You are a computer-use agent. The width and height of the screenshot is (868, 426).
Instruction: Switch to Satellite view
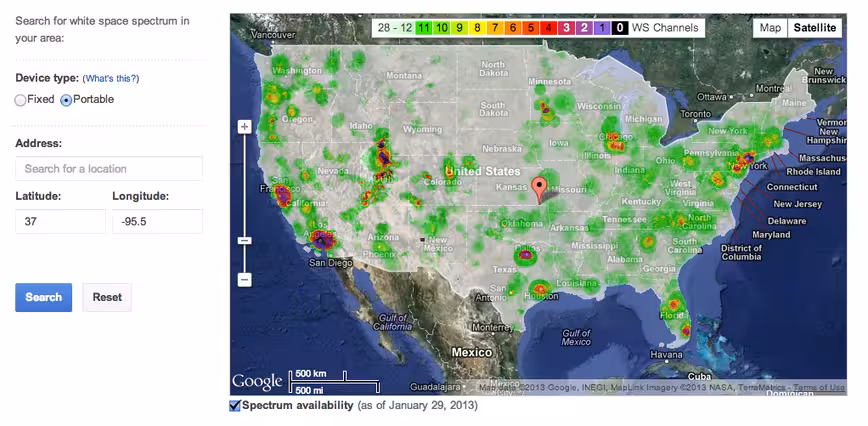tap(815, 28)
